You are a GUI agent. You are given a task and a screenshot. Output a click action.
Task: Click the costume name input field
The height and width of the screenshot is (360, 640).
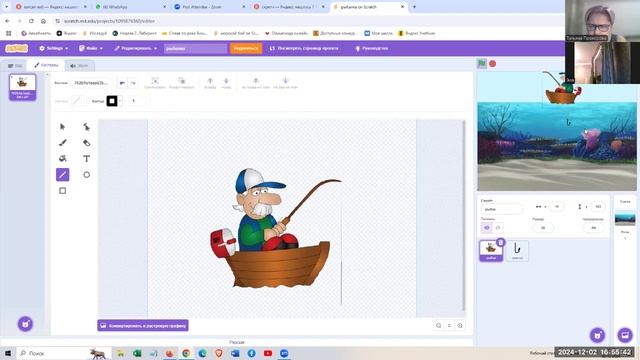91,83
